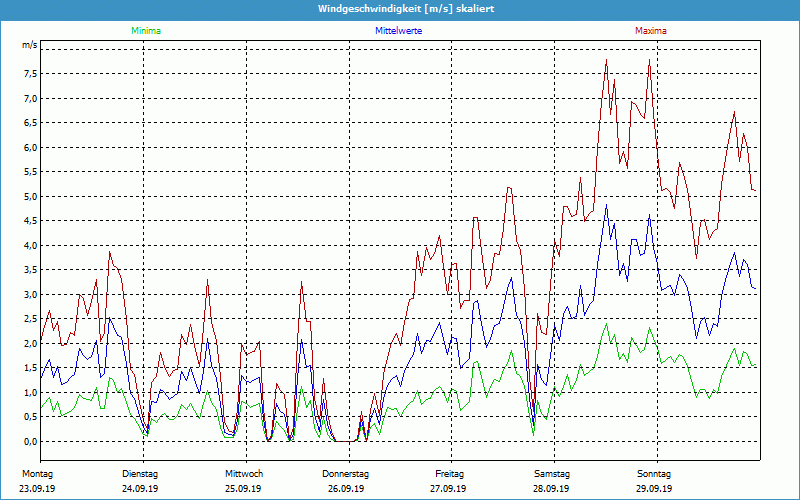Click the date 28.09.19

coord(551,488)
